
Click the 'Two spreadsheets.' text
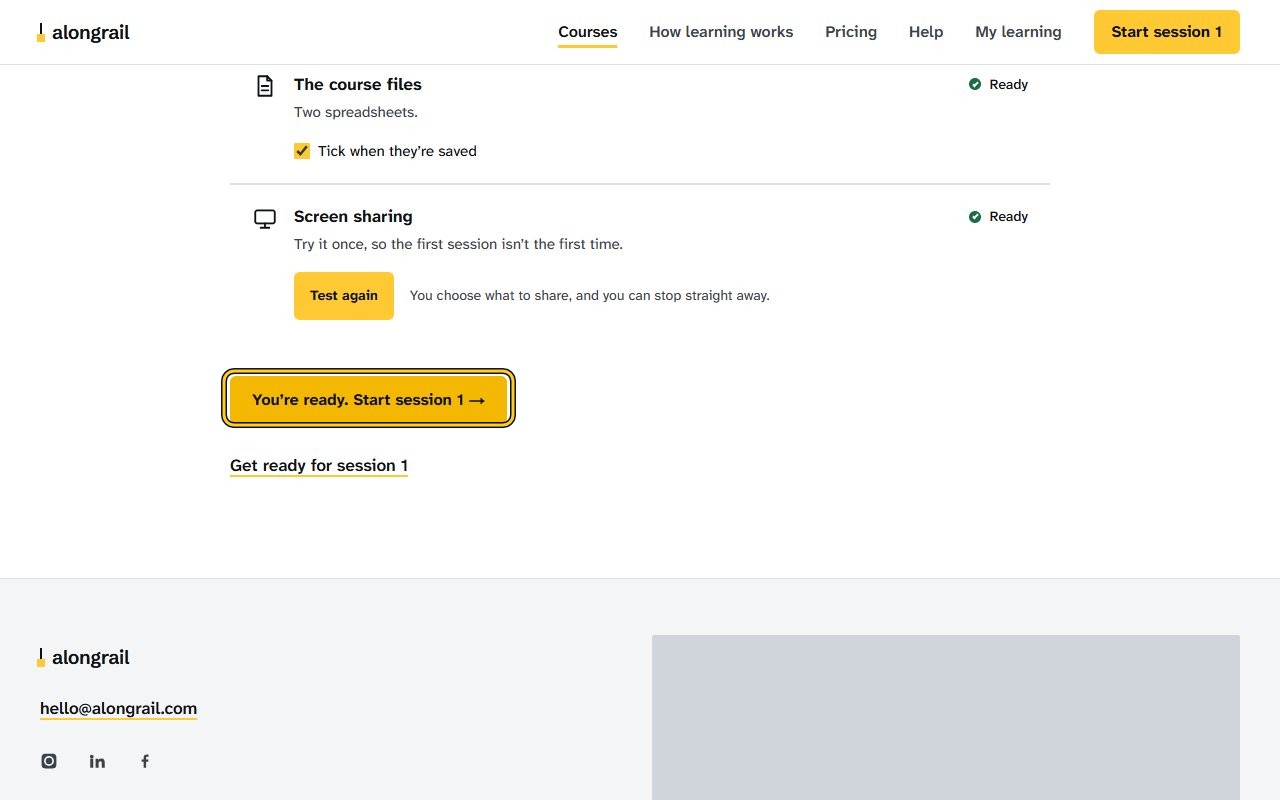click(356, 112)
